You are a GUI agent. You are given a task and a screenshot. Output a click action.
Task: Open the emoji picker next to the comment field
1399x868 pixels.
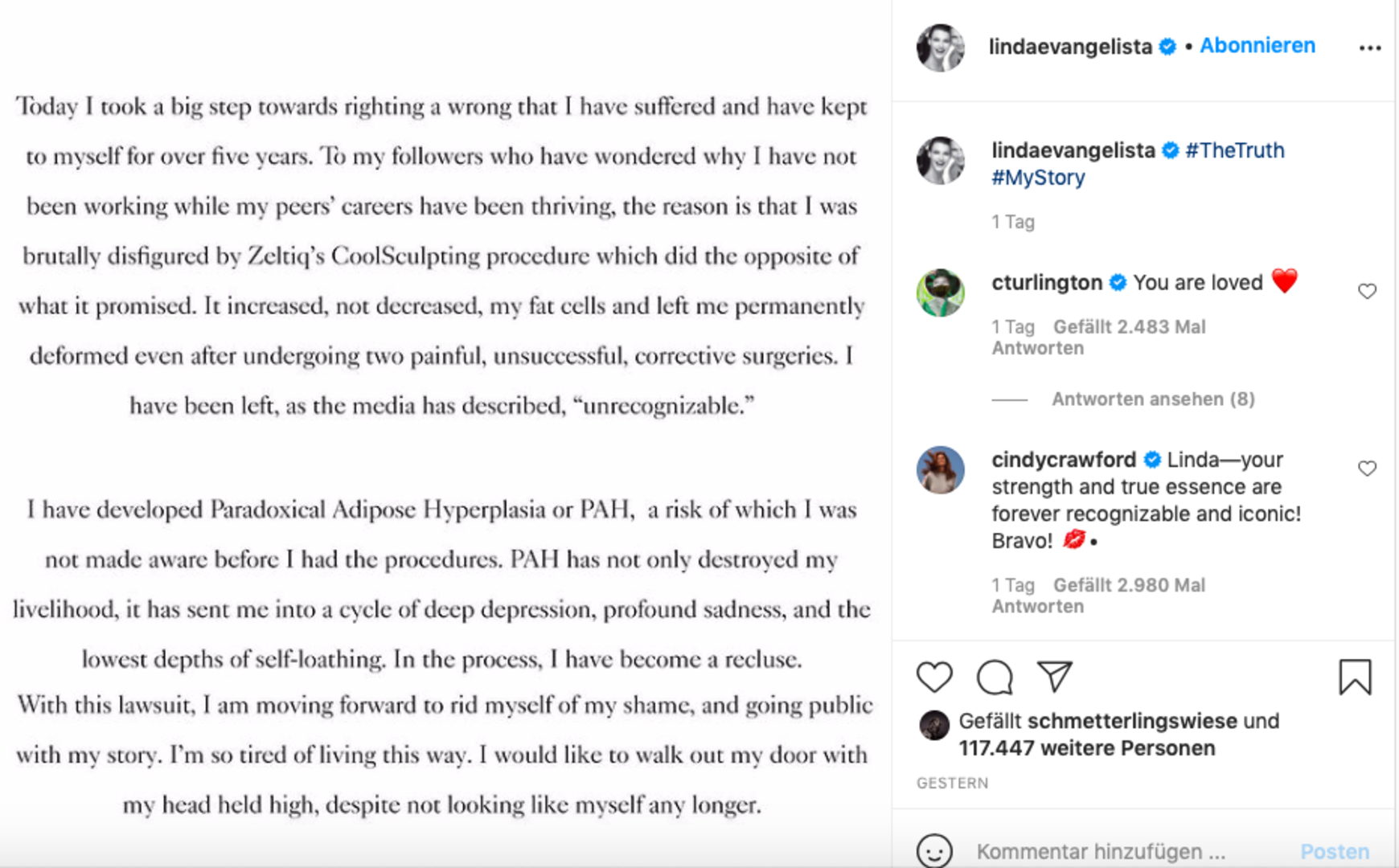pos(935,850)
